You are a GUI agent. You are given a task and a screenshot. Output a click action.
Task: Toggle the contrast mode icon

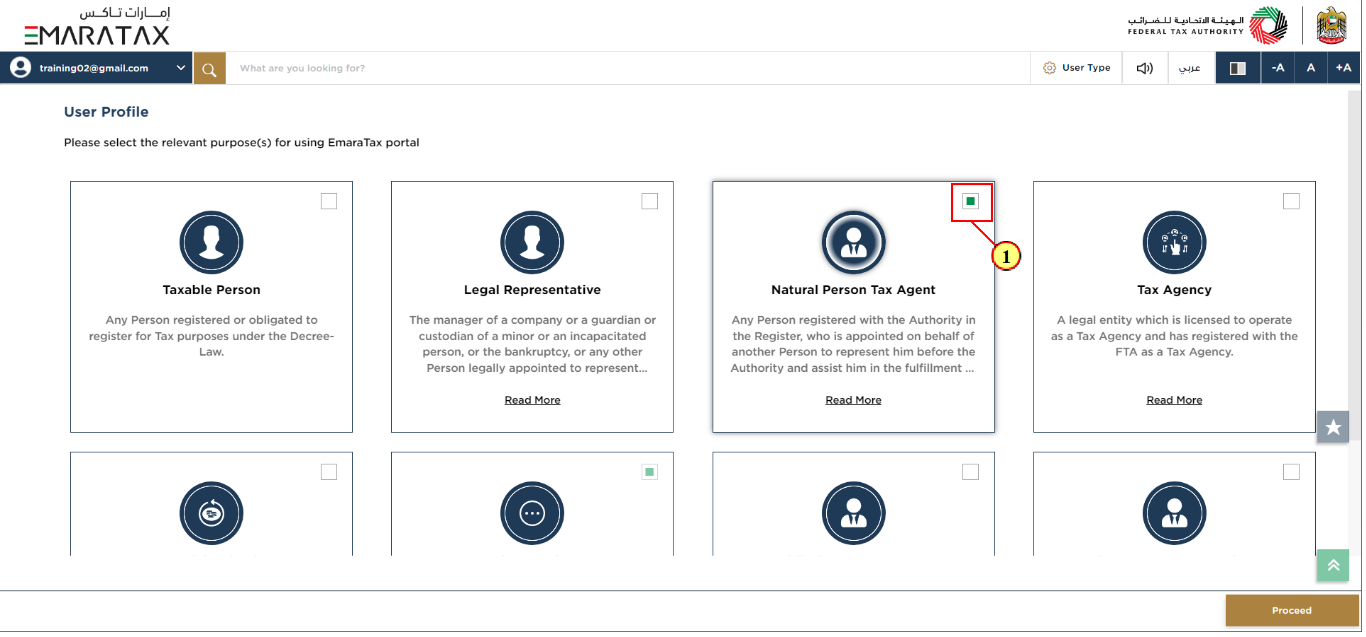pos(1238,68)
